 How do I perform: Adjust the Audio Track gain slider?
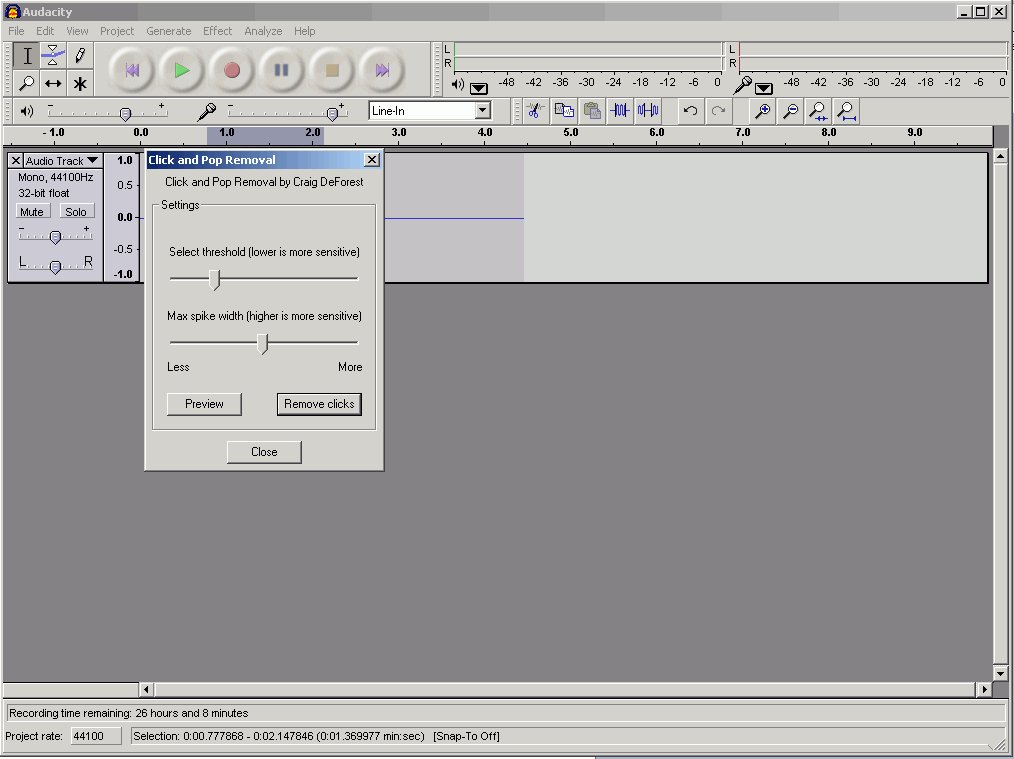pyautogui.click(x=56, y=237)
